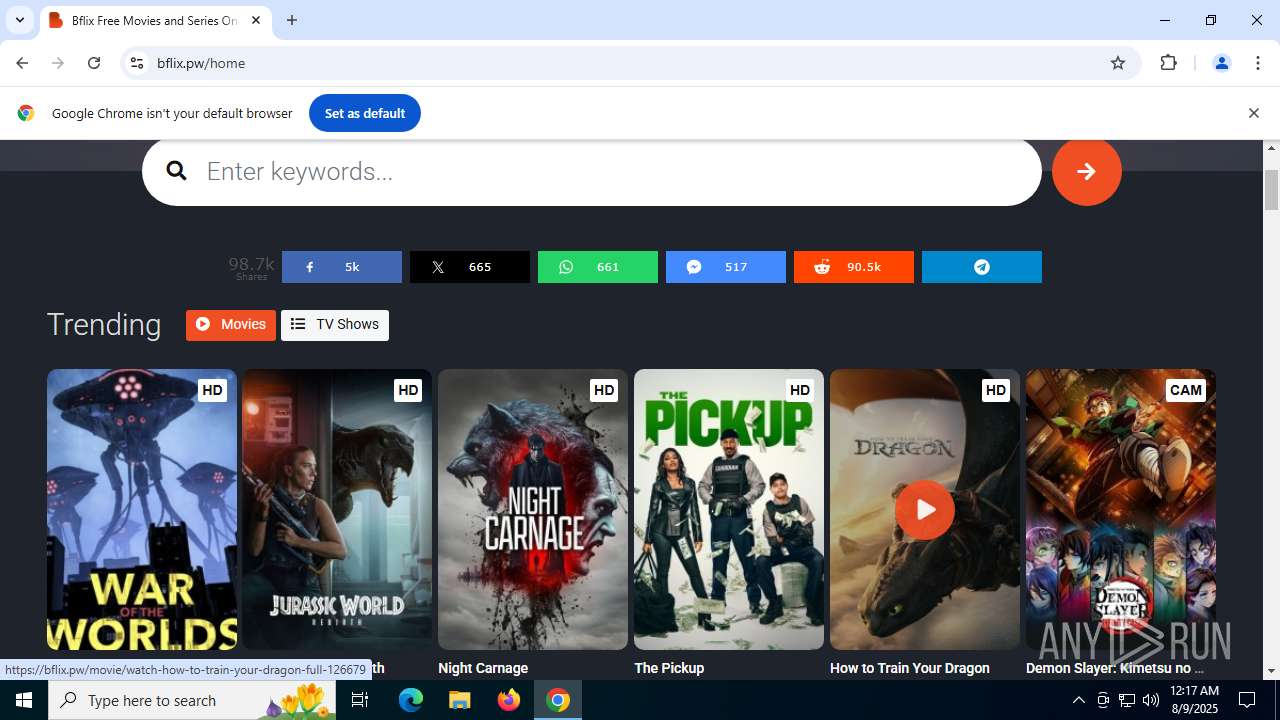Show hidden system tray icons

[x=1078, y=700]
